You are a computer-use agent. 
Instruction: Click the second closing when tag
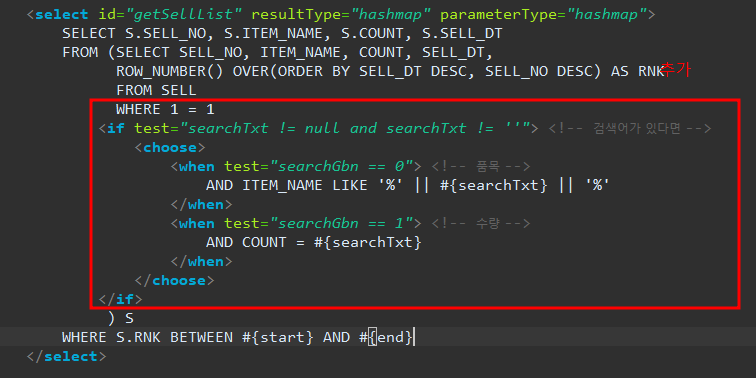pos(201,261)
